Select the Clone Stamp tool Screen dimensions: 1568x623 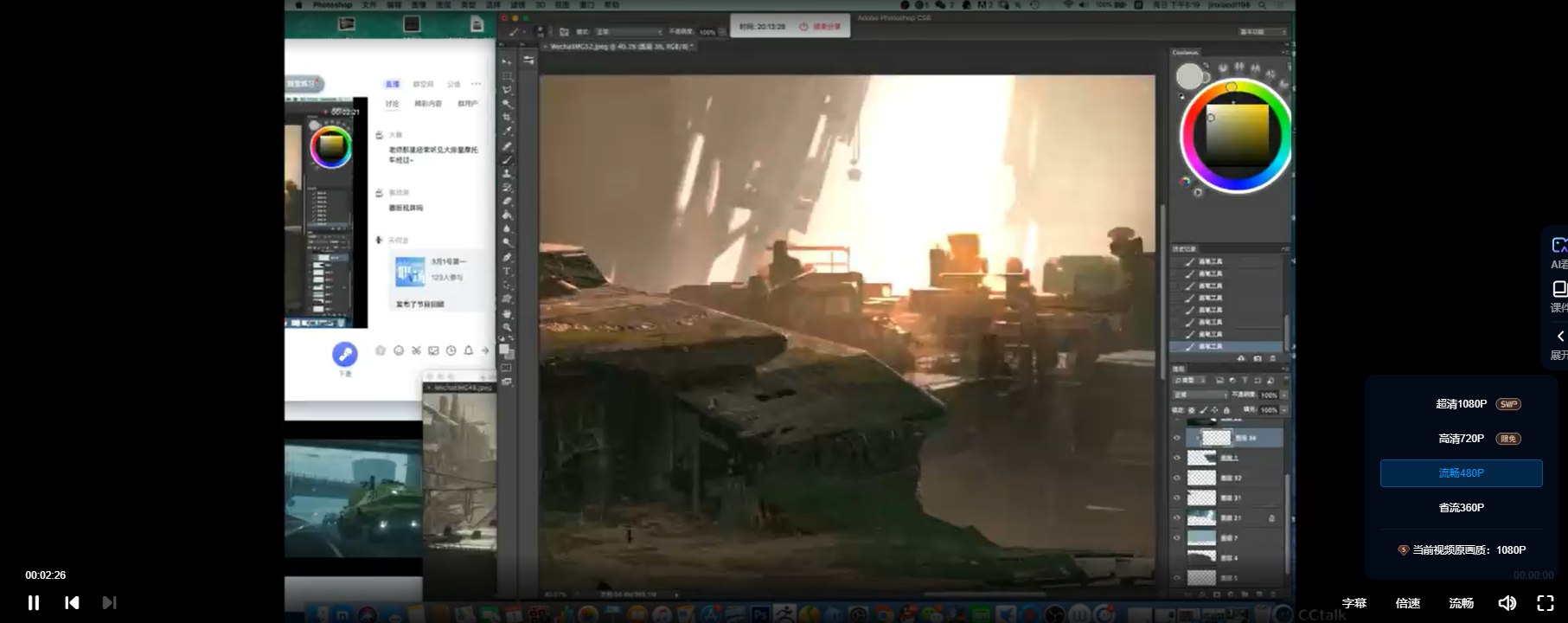pyautogui.click(x=508, y=173)
